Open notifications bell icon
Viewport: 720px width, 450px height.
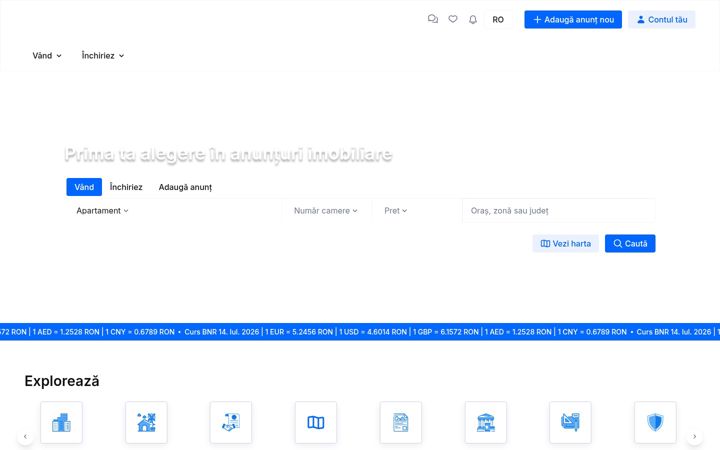point(472,19)
